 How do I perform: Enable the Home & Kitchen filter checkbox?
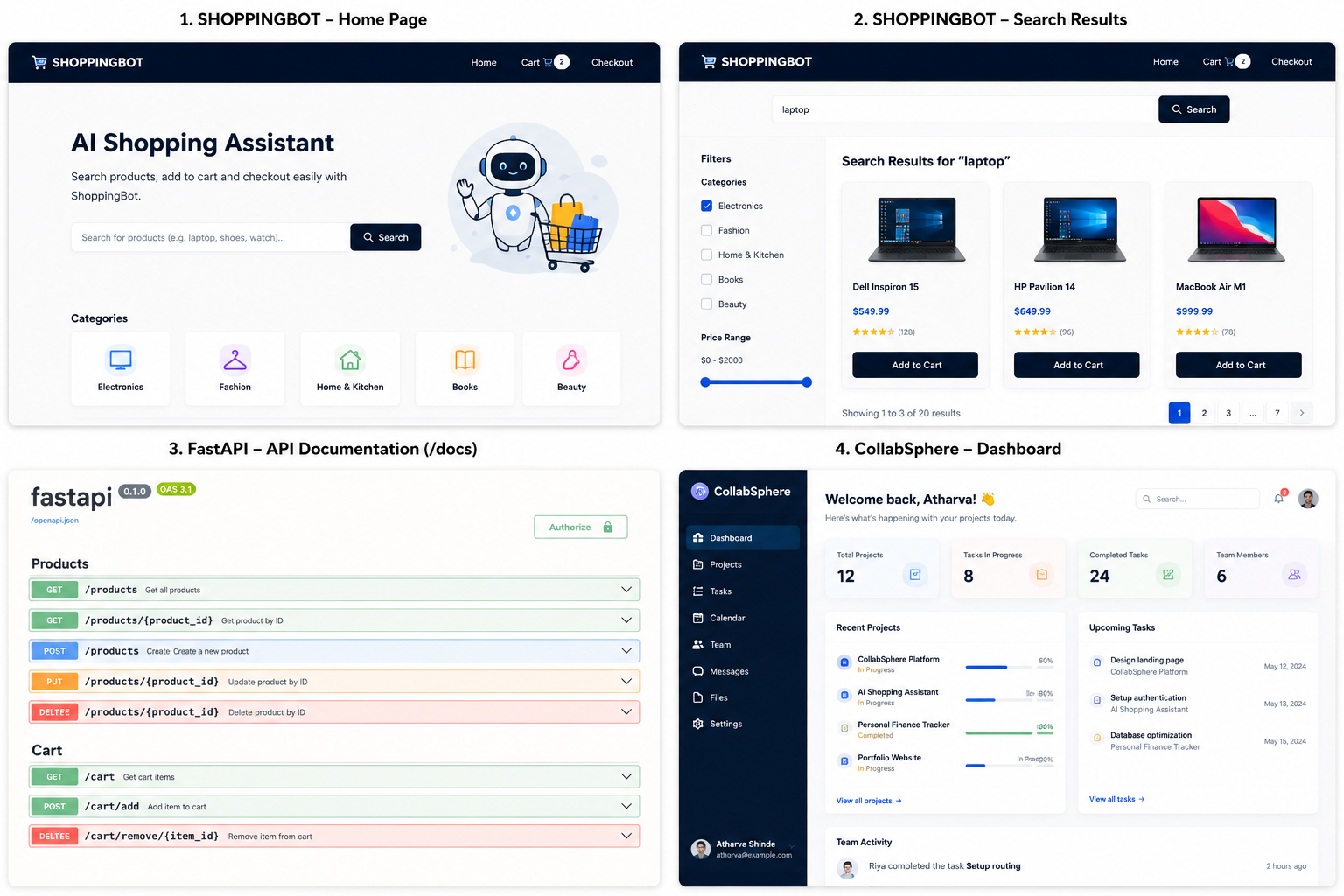[x=706, y=255]
